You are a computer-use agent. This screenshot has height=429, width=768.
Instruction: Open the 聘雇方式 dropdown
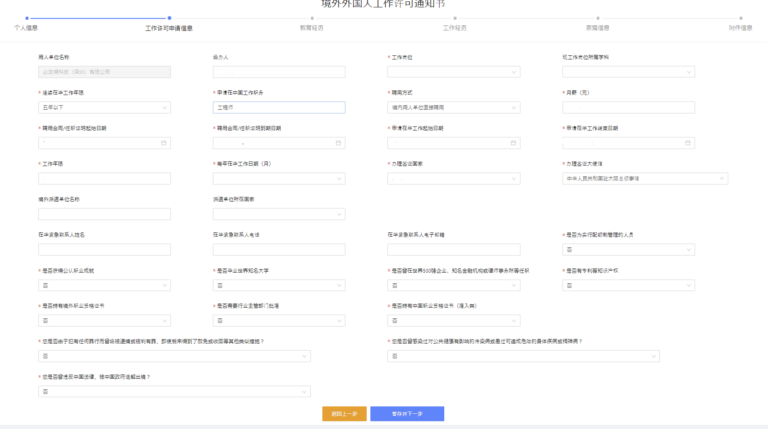point(453,107)
